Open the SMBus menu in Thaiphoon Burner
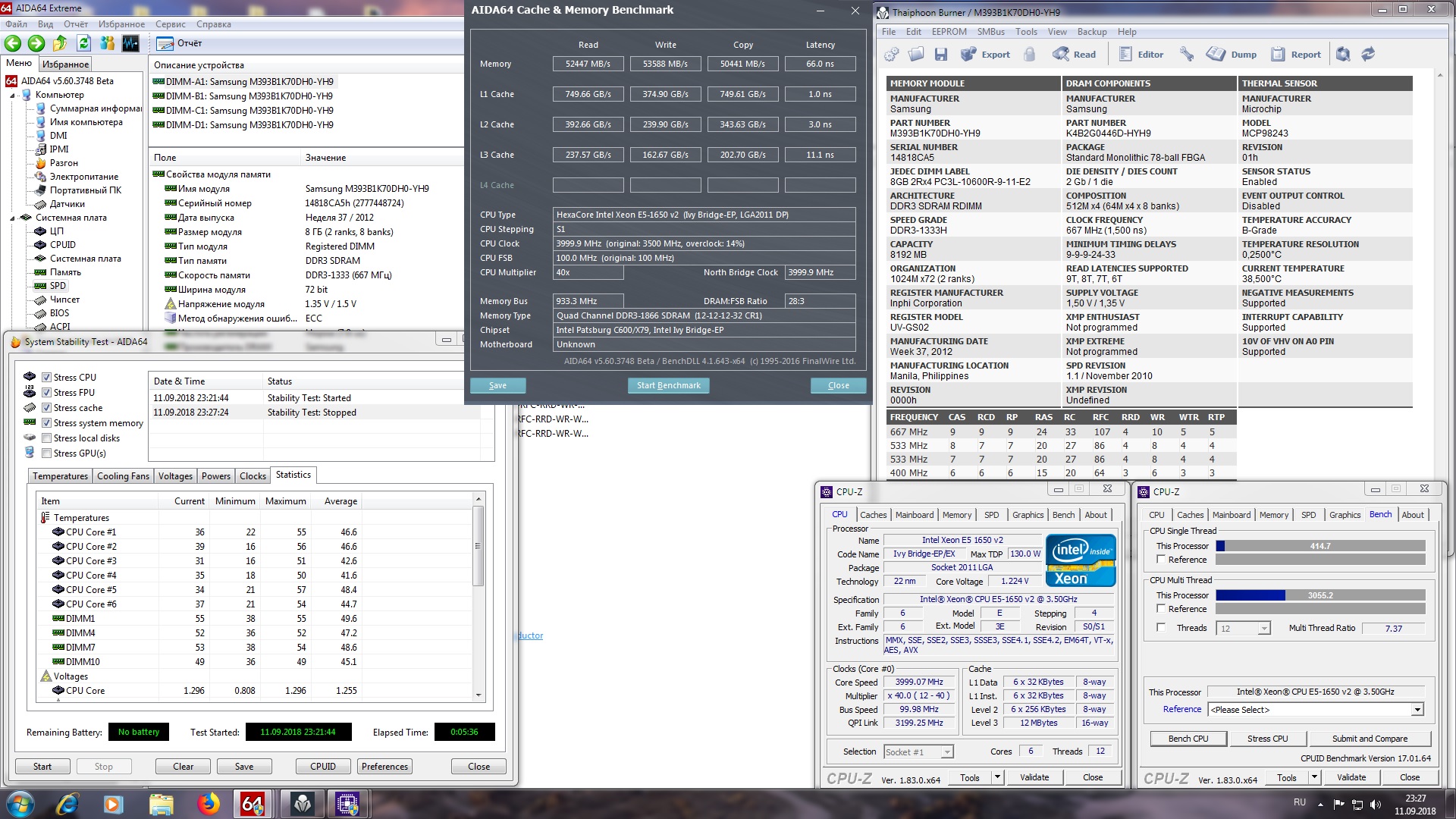 990,32
